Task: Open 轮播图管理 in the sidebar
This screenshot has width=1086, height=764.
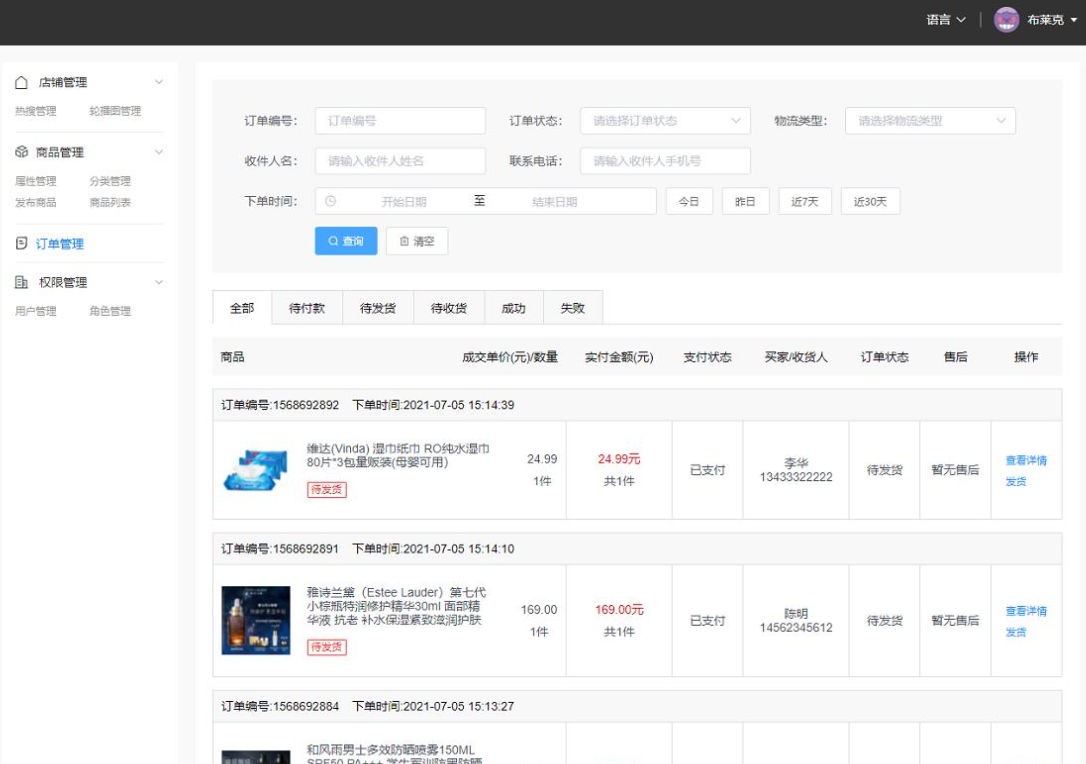Action: click(115, 111)
